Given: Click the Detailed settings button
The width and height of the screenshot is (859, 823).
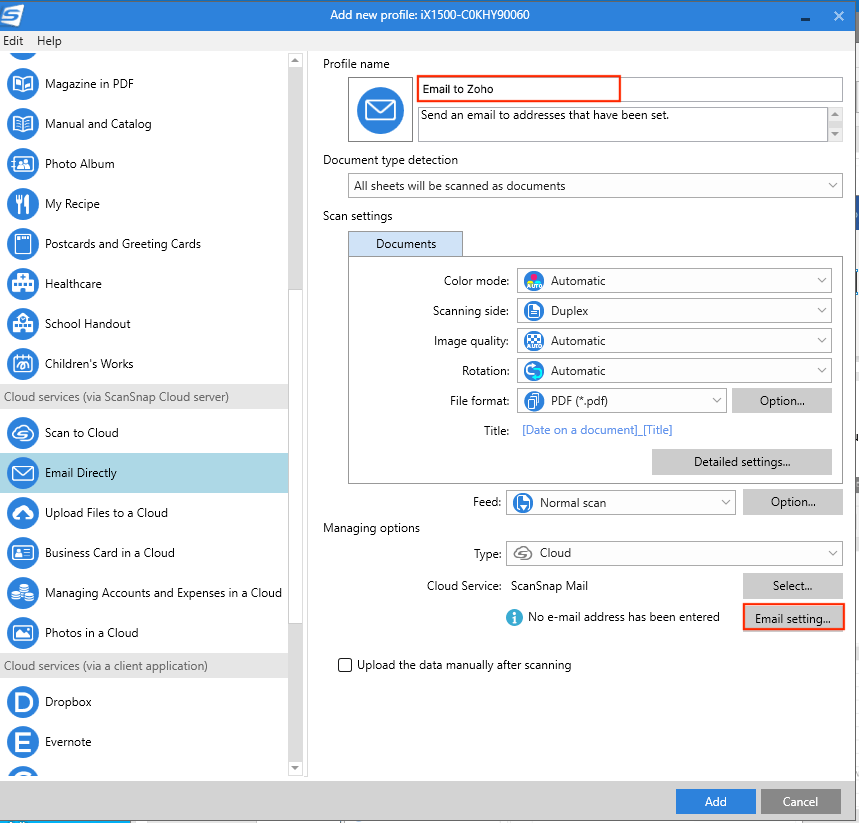Looking at the screenshot, I should [x=741, y=462].
